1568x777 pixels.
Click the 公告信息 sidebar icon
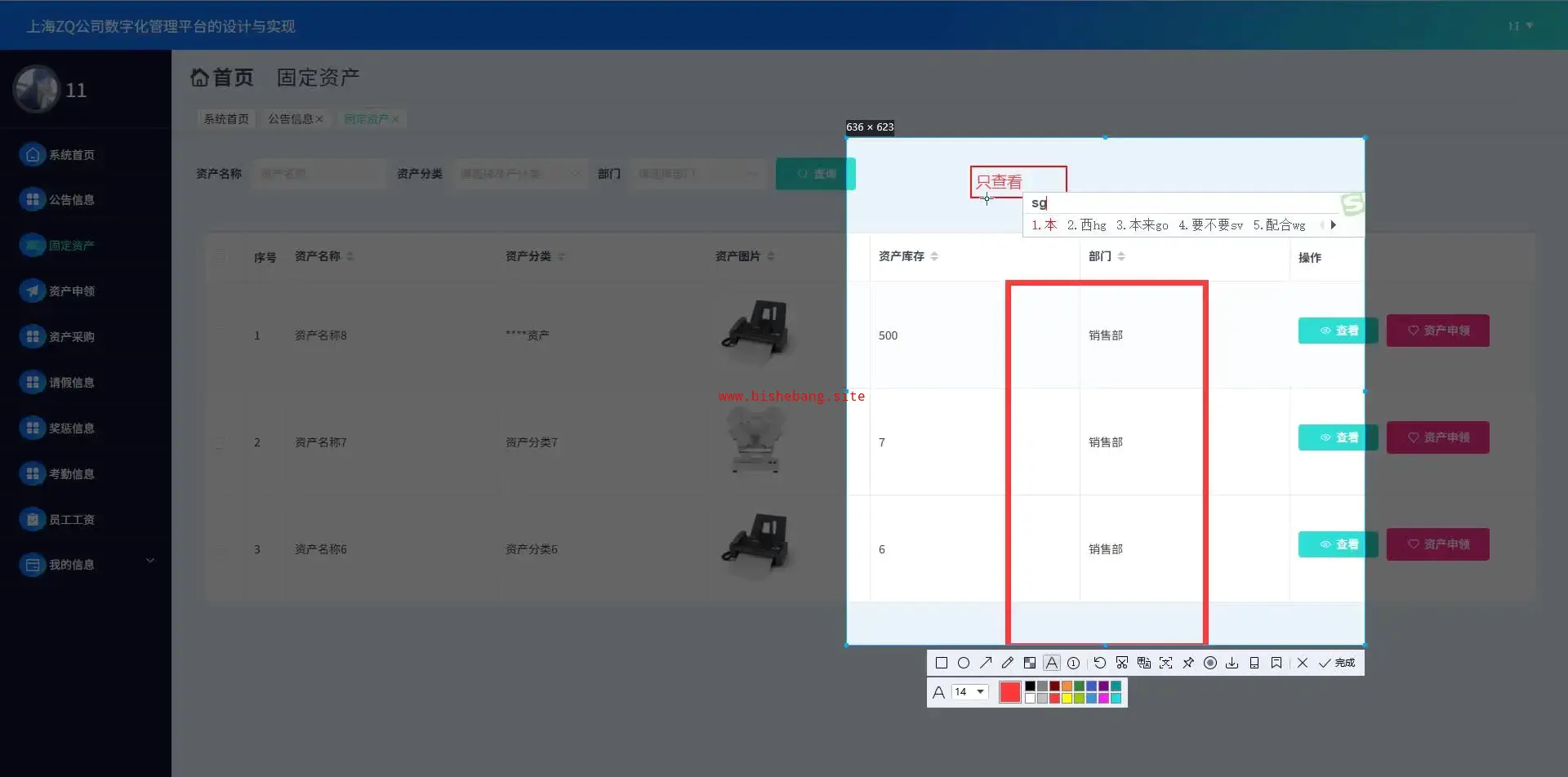[x=33, y=199]
